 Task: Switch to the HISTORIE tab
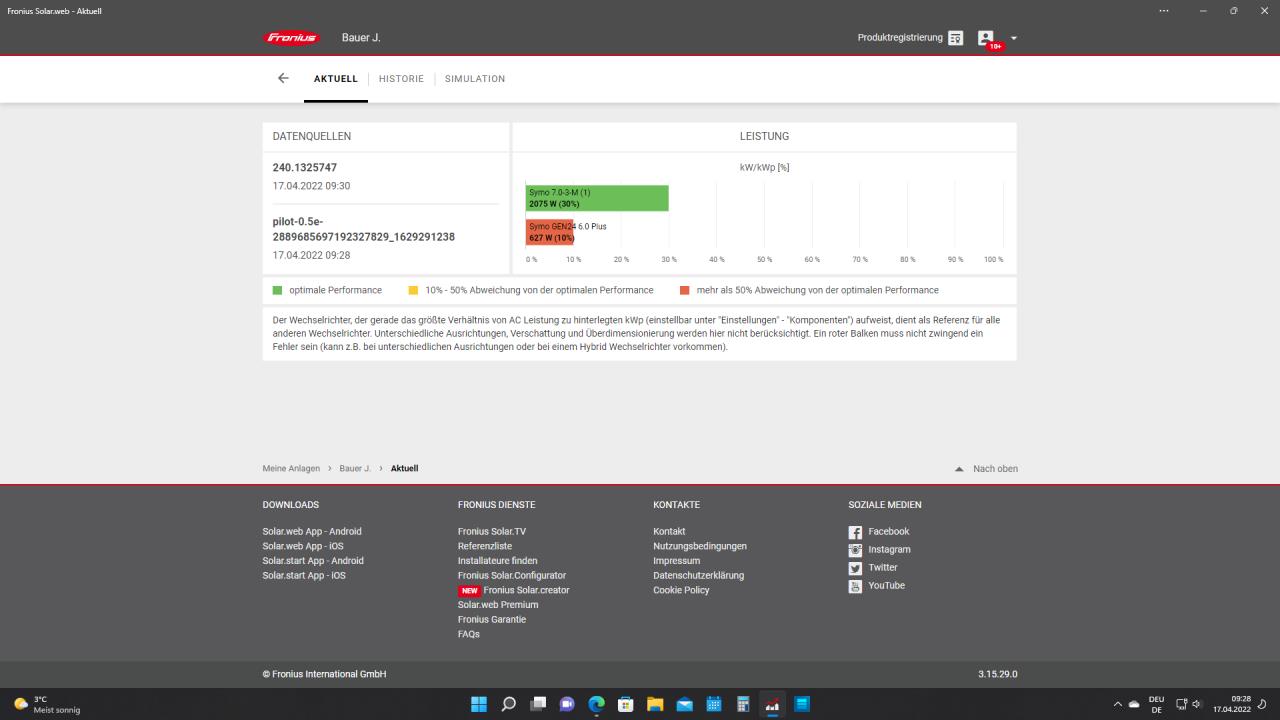[x=401, y=79]
